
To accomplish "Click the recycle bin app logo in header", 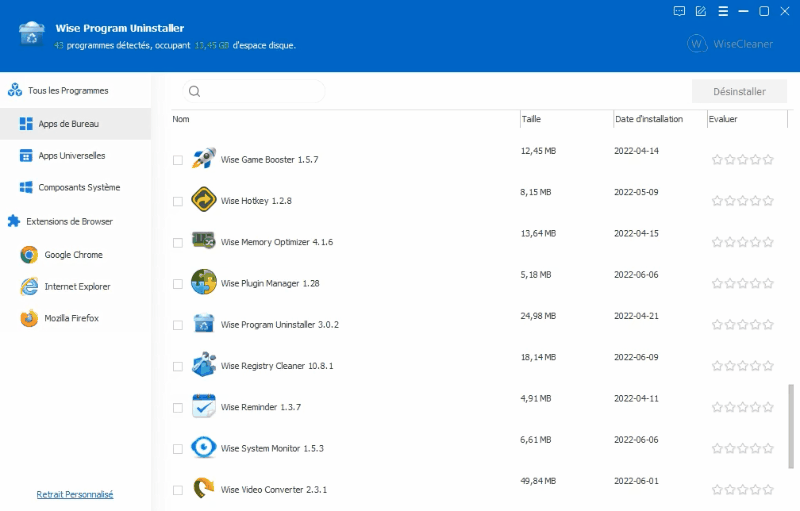I will (x=32, y=34).
